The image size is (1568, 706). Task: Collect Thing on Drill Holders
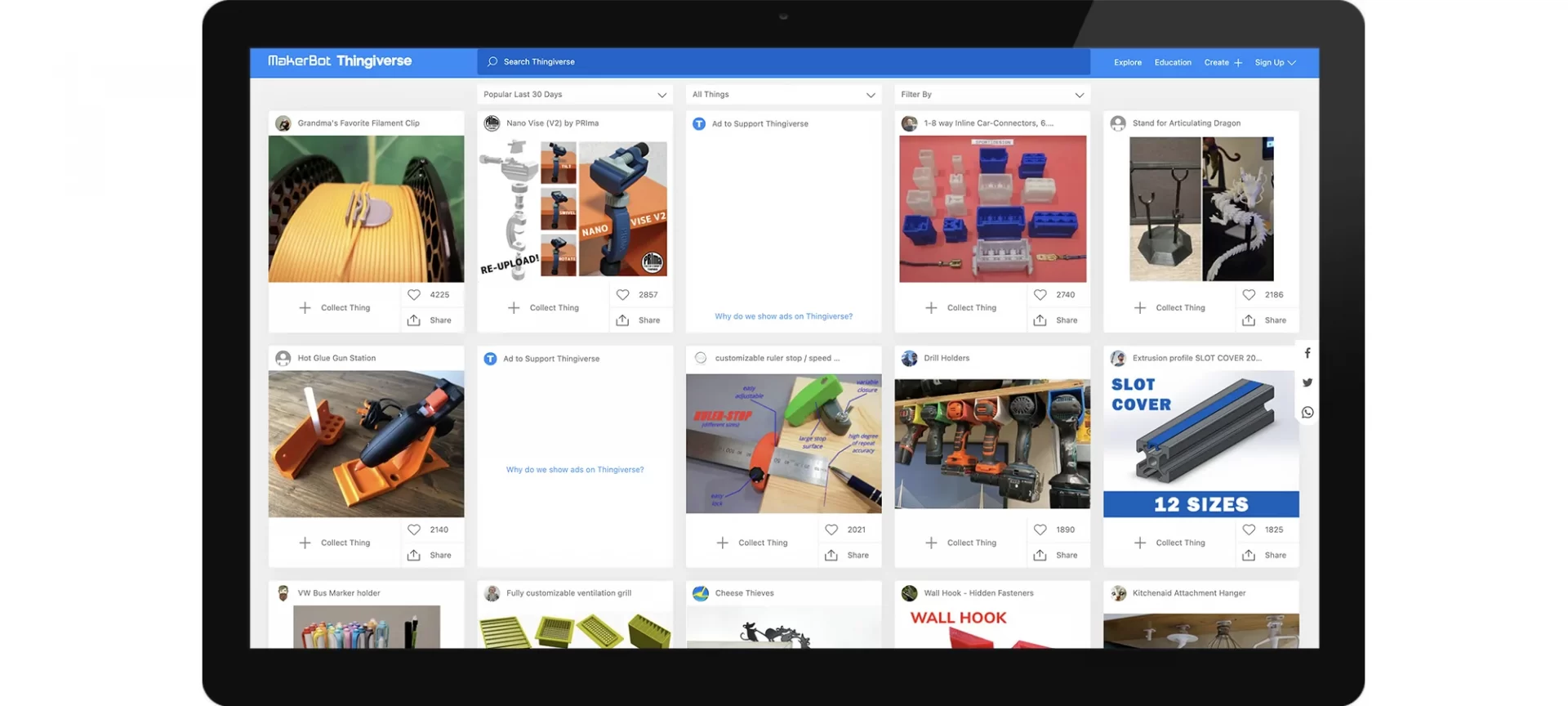961,543
